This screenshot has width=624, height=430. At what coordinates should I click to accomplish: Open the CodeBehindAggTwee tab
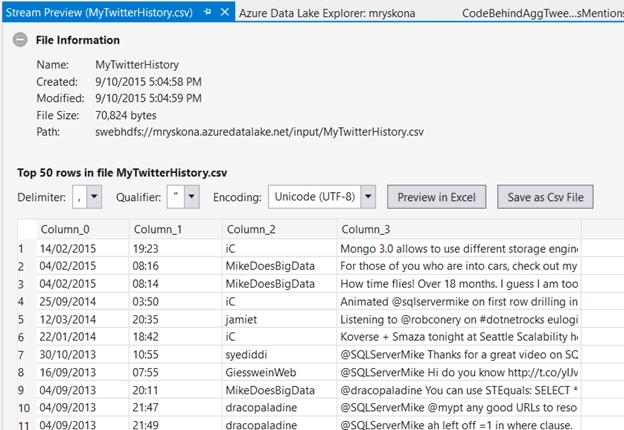pyautogui.click(x=542, y=13)
